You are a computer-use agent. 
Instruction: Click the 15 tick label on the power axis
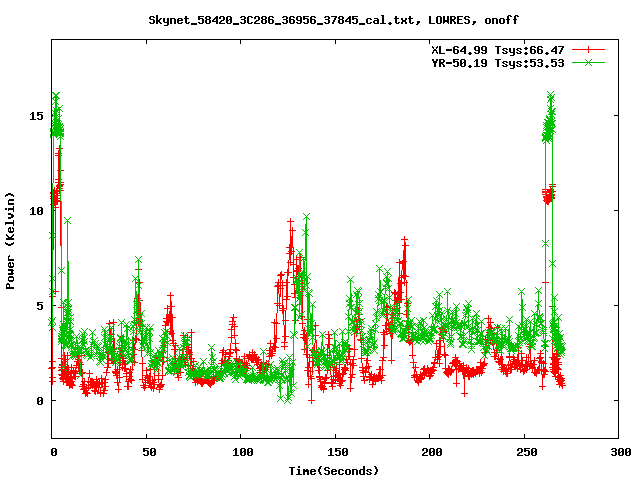tap(37, 116)
